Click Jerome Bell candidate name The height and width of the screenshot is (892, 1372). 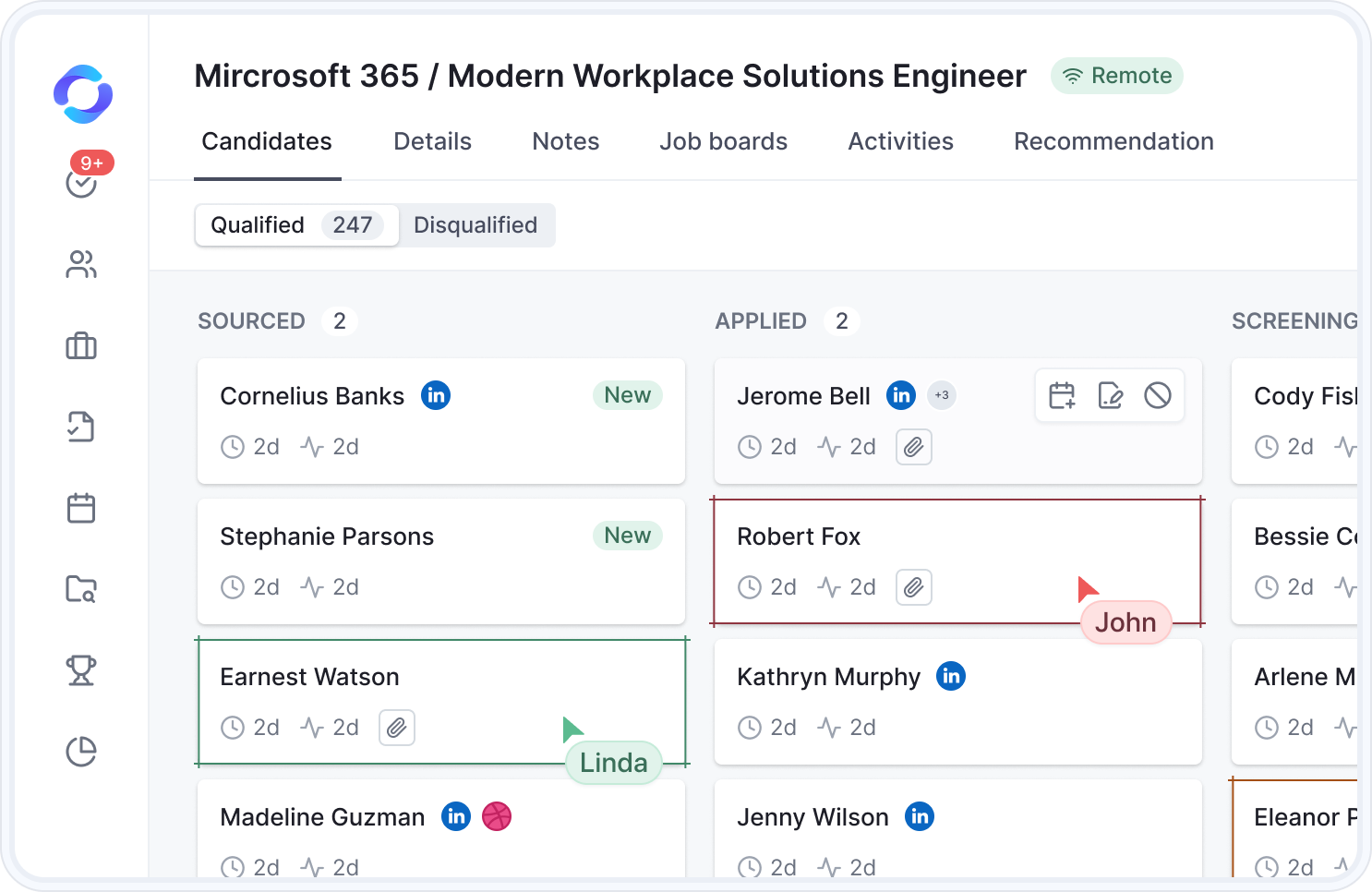803,396
